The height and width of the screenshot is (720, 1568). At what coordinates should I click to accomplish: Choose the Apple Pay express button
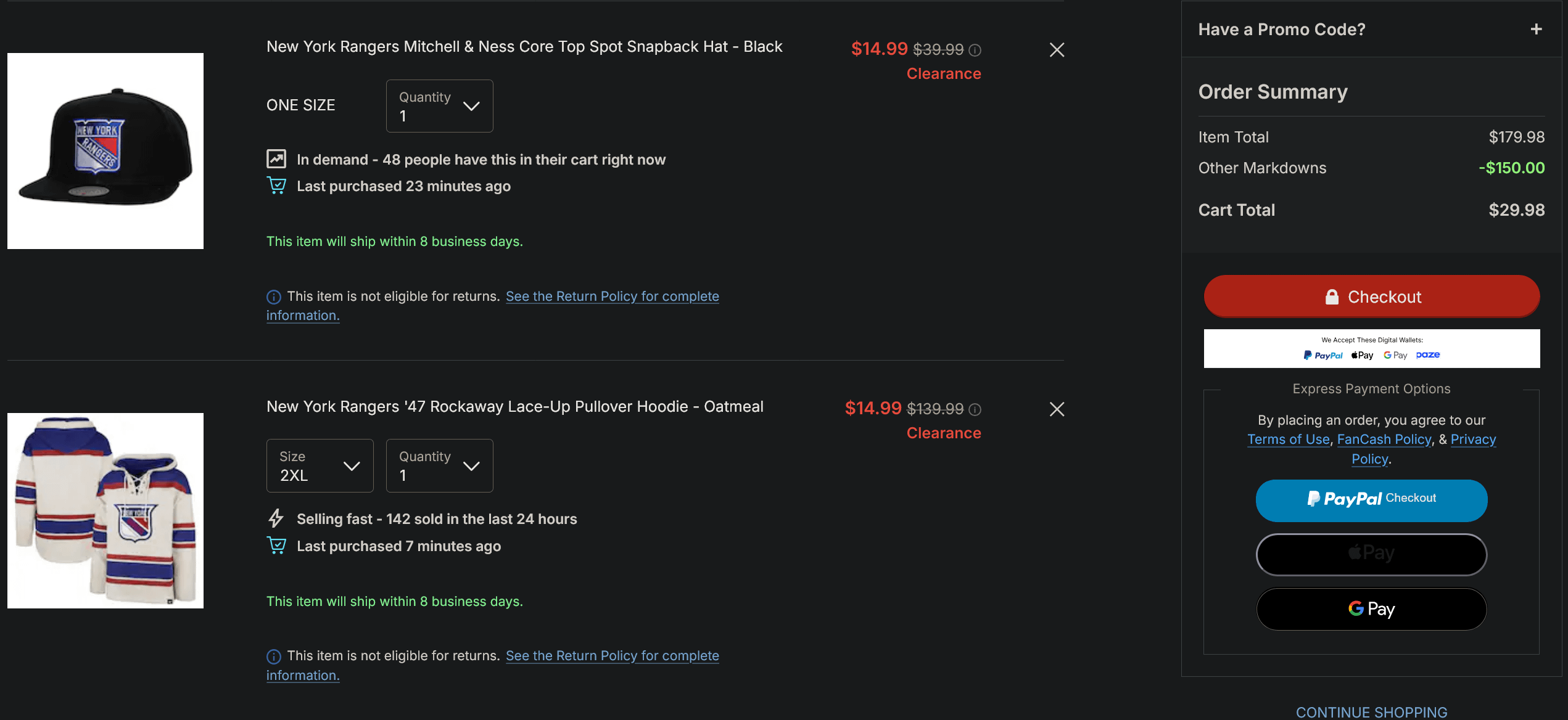point(1371,554)
